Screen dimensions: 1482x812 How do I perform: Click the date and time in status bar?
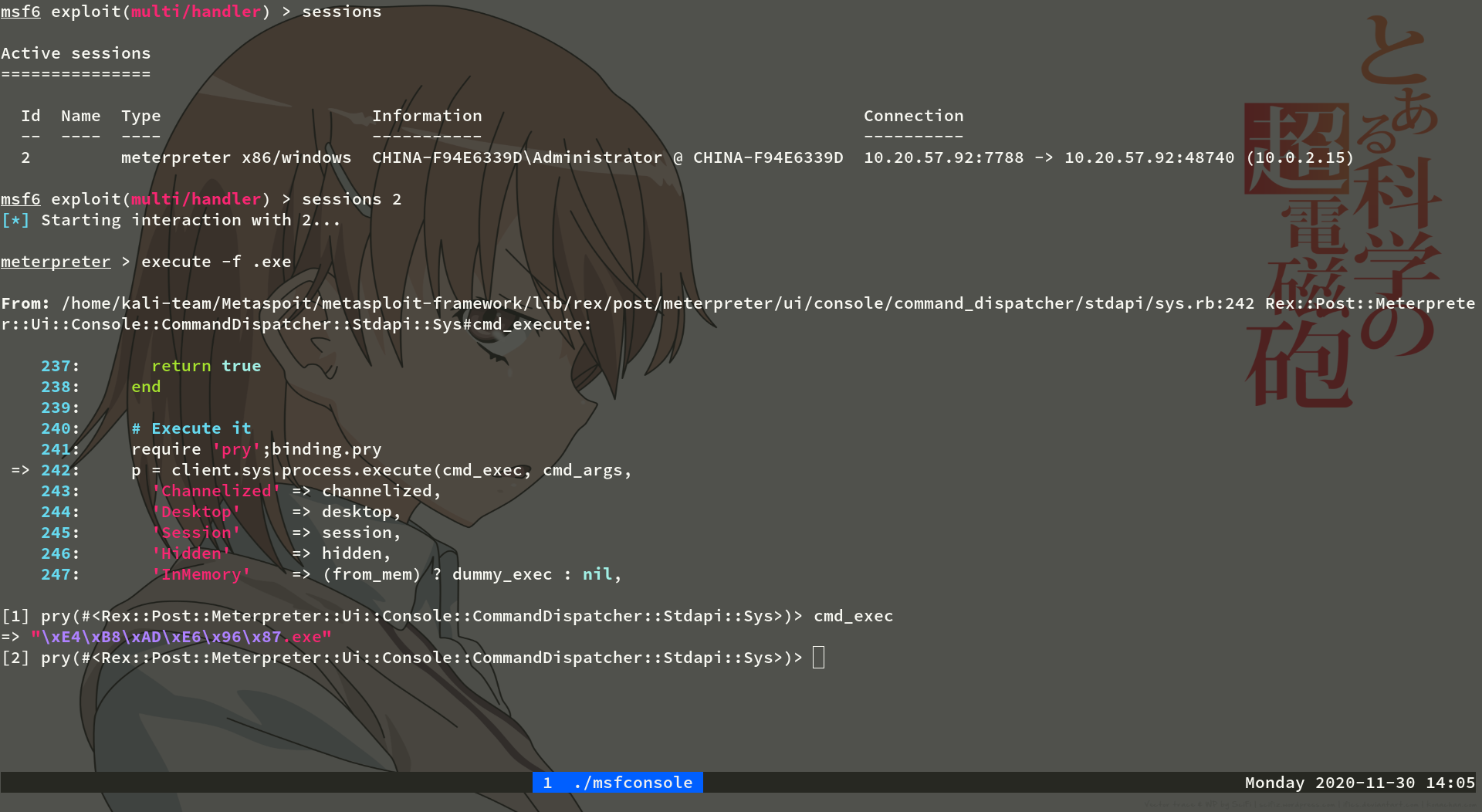(x=1359, y=783)
